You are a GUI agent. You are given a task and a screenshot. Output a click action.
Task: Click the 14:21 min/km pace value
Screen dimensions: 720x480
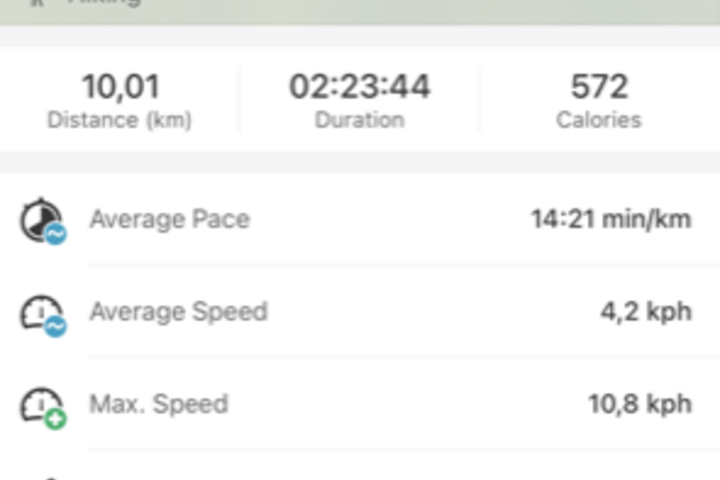point(611,219)
